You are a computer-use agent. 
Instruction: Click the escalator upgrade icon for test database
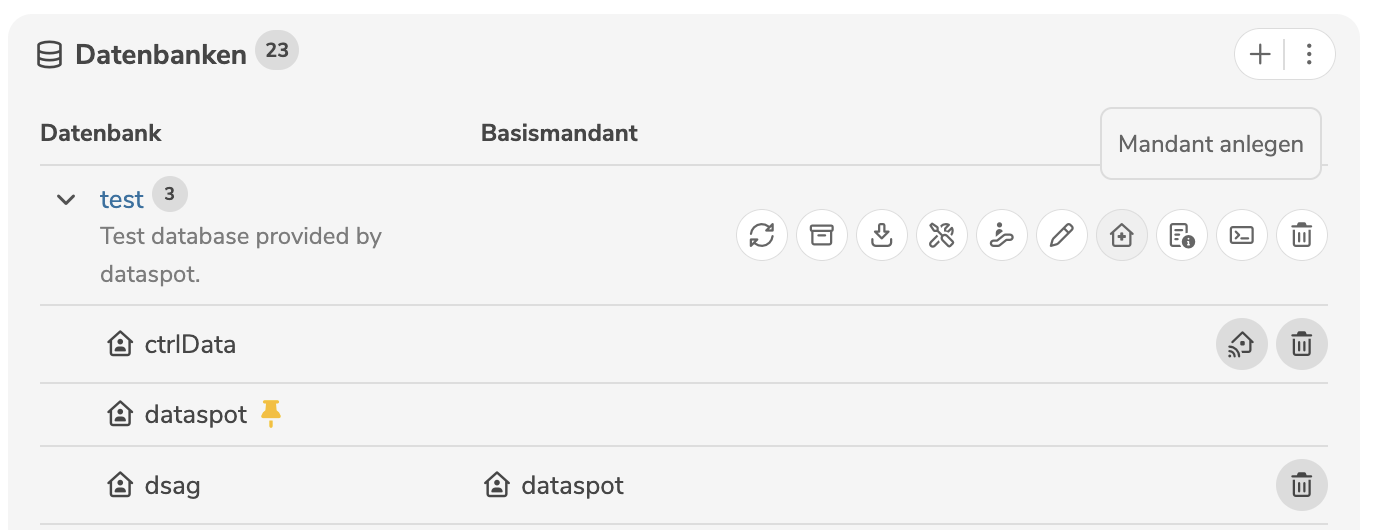pos(1002,236)
